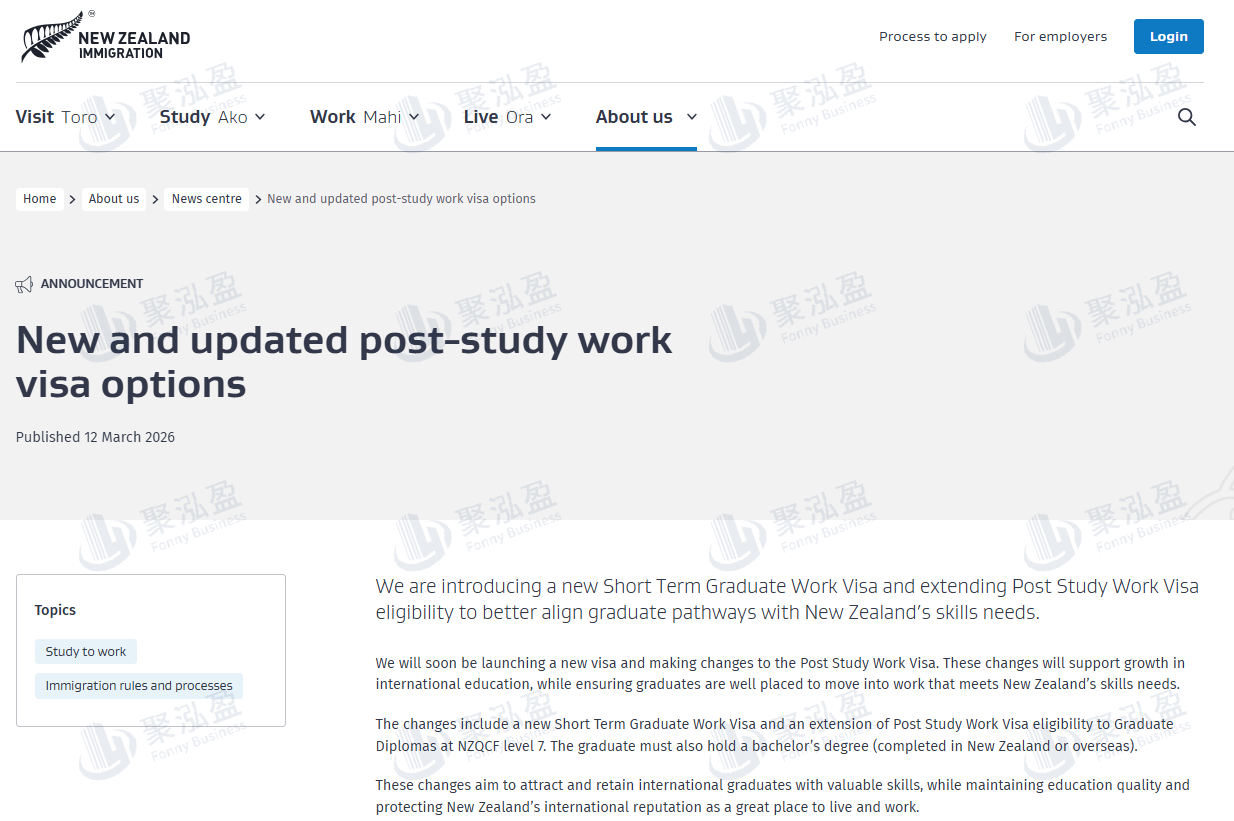Open the Work Mahi dropdown chevron
Image resolution: width=1234 pixels, height=821 pixels.
(x=414, y=117)
